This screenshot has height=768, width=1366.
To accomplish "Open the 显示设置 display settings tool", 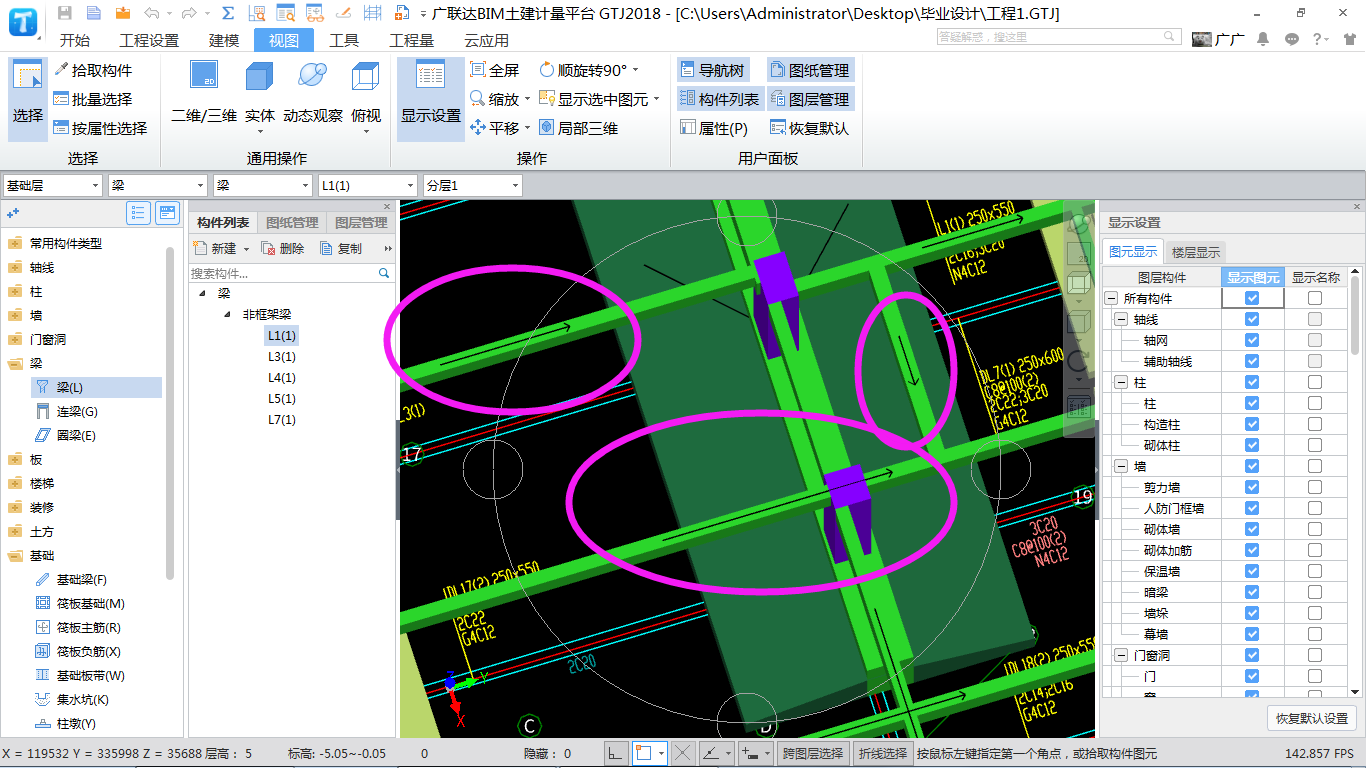I will (431, 98).
